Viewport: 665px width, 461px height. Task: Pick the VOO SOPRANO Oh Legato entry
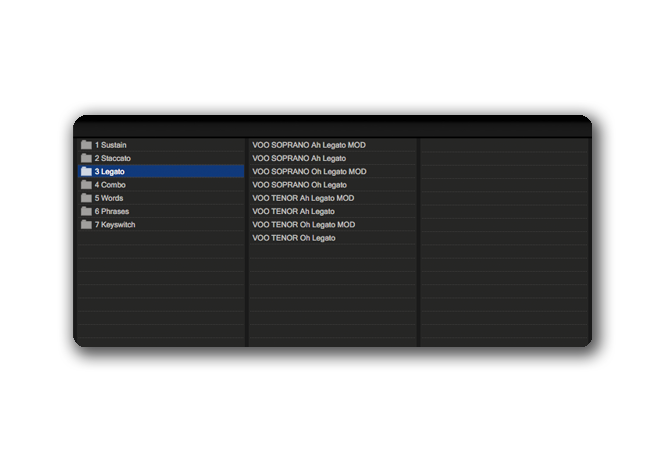pos(299,185)
